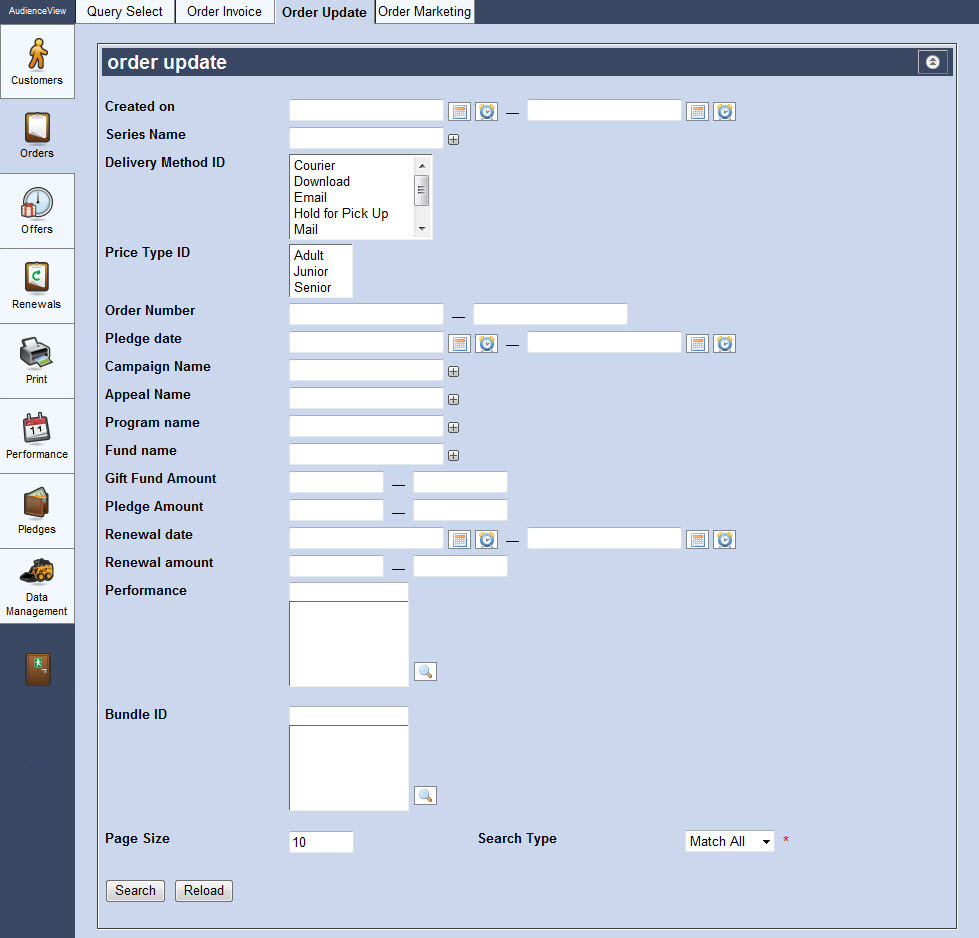This screenshot has height=938, width=979.
Task: Open the Renewals sidebar icon
Action: pos(37,285)
